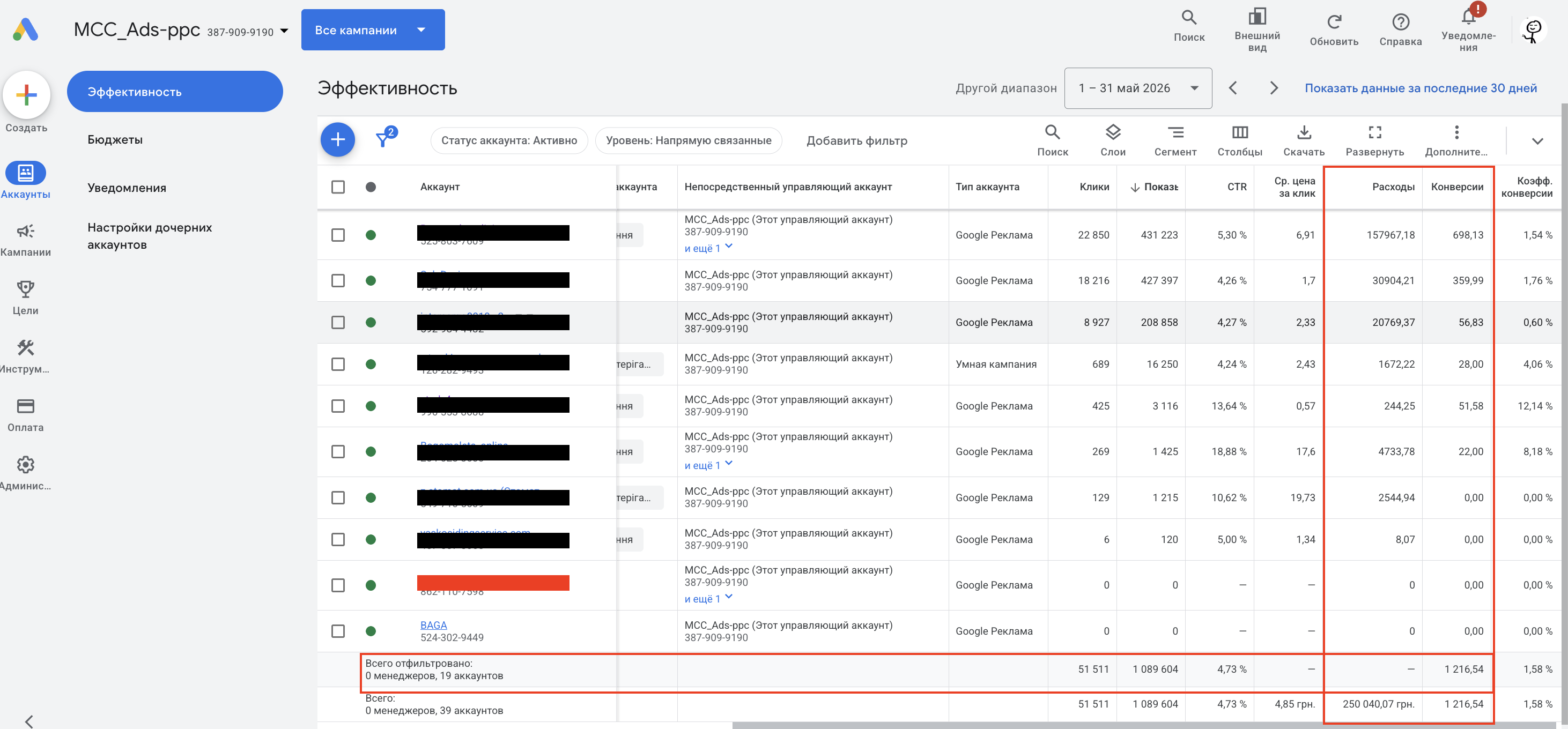Open the Все кампании dropdown
This screenshot has height=729, width=1568.
pos(373,30)
